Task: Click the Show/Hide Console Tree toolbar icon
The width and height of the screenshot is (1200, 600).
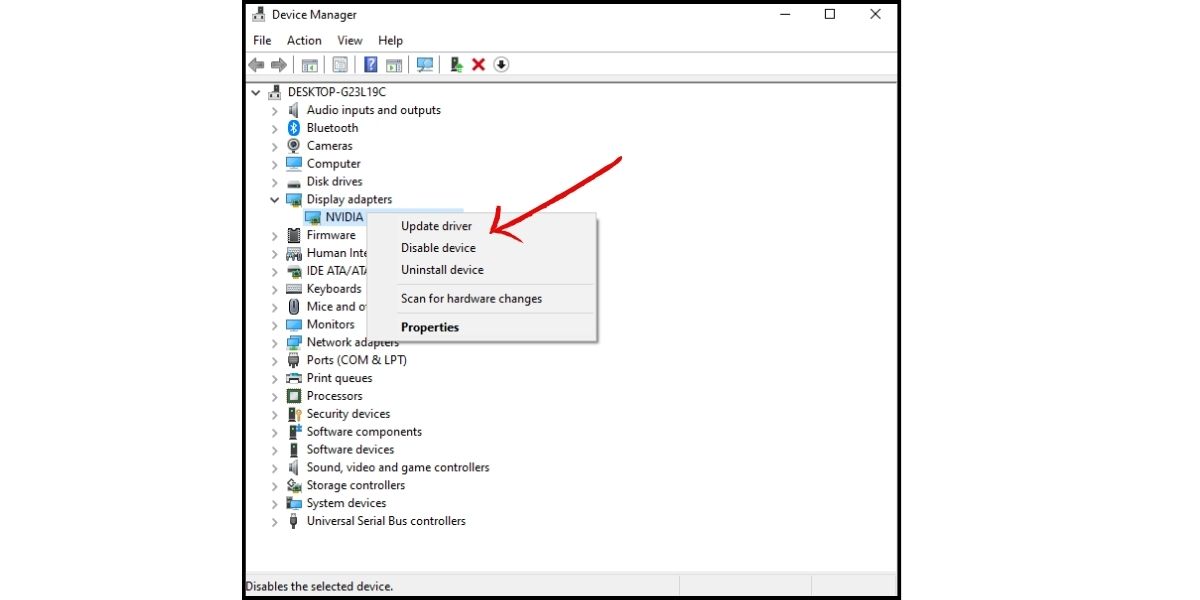Action: click(x=310, y=64)
